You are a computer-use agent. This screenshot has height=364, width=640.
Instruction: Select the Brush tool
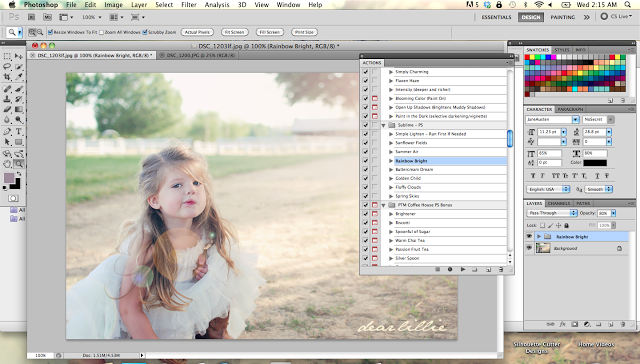click(19, 89)
